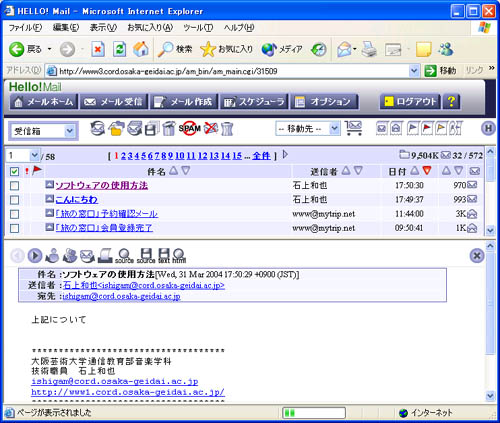Click the ログアウト button
The width and height of the screenshot is (500, 423).
(x=410, y=101)
